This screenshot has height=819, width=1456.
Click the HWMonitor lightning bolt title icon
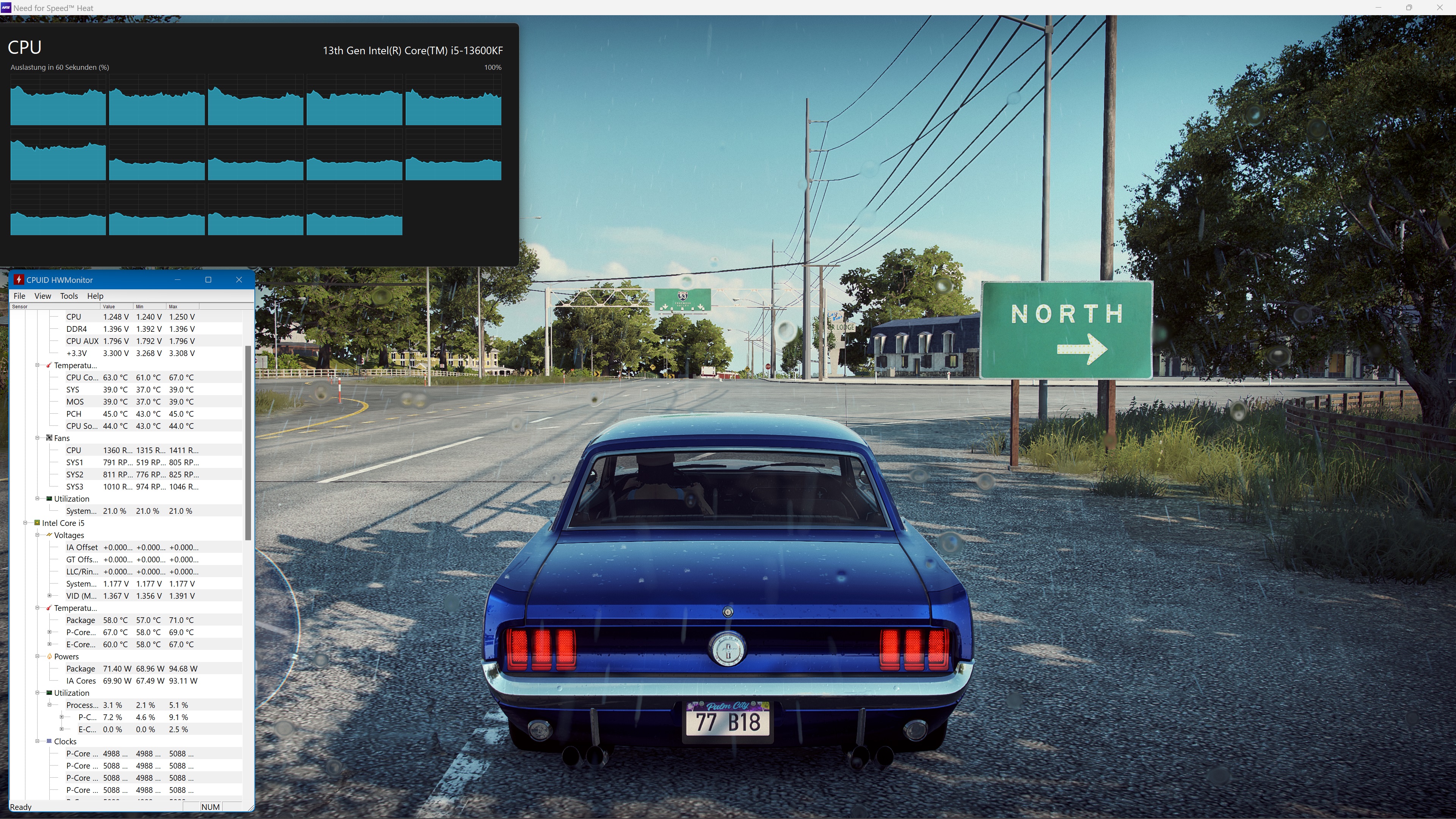(x=19, y=280)
